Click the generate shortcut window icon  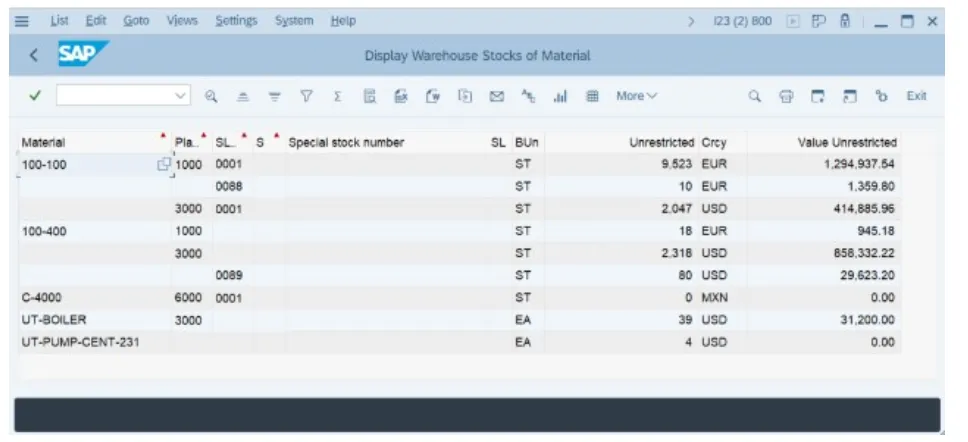coord(850,96)
